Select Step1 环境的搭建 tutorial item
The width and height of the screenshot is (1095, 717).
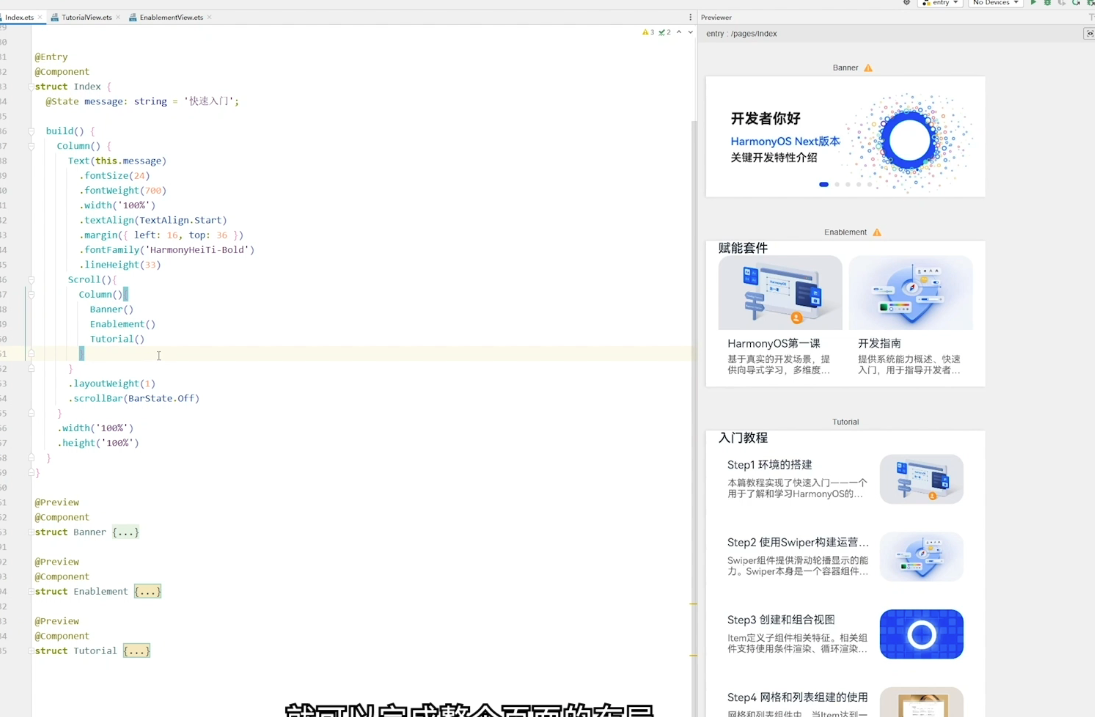[845, 479]
